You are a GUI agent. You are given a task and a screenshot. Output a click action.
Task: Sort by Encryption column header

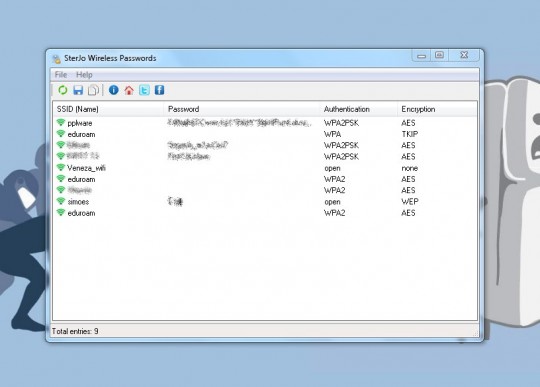click(x=437, y=109)
